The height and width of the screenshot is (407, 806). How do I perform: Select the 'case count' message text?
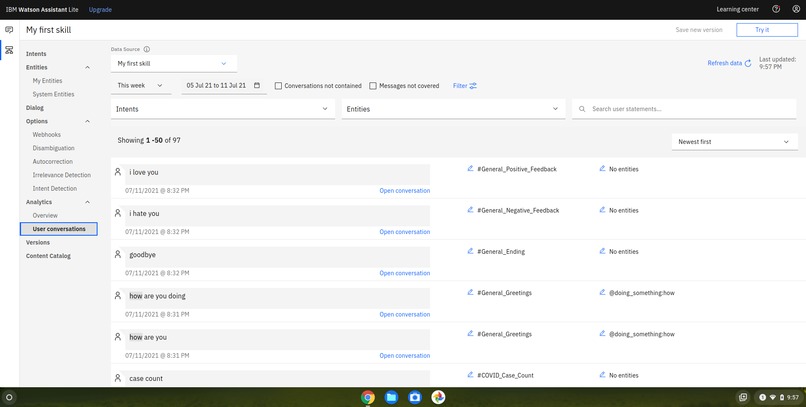(146, 378)
